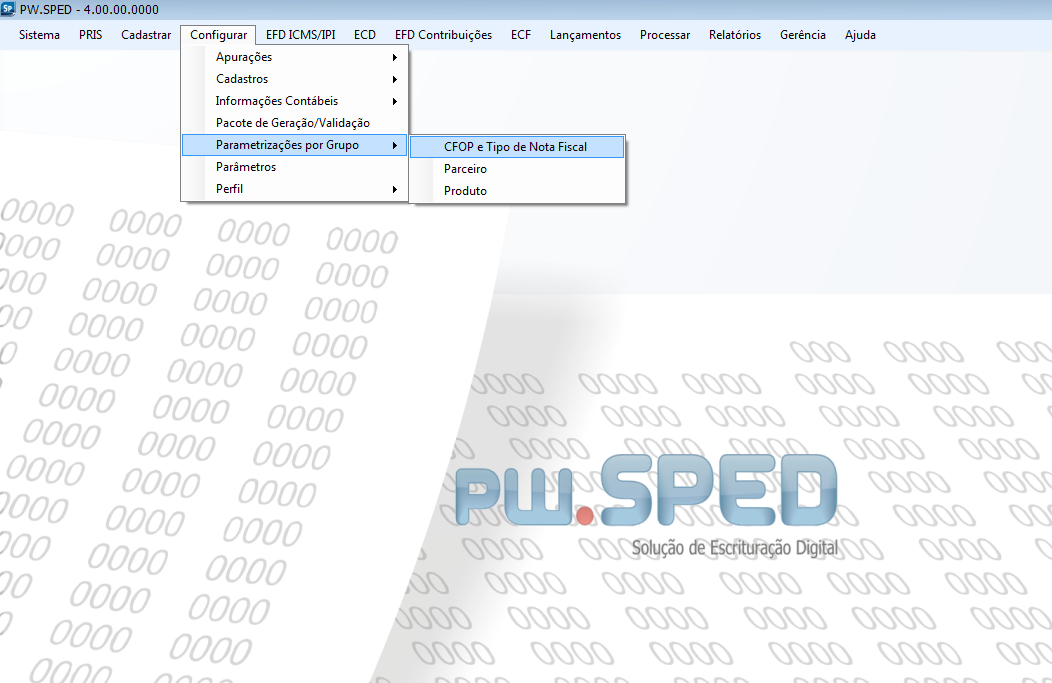Open the EFD ICMS/IPI menu
Screen dimensions: 1052x683
point(301,35)
